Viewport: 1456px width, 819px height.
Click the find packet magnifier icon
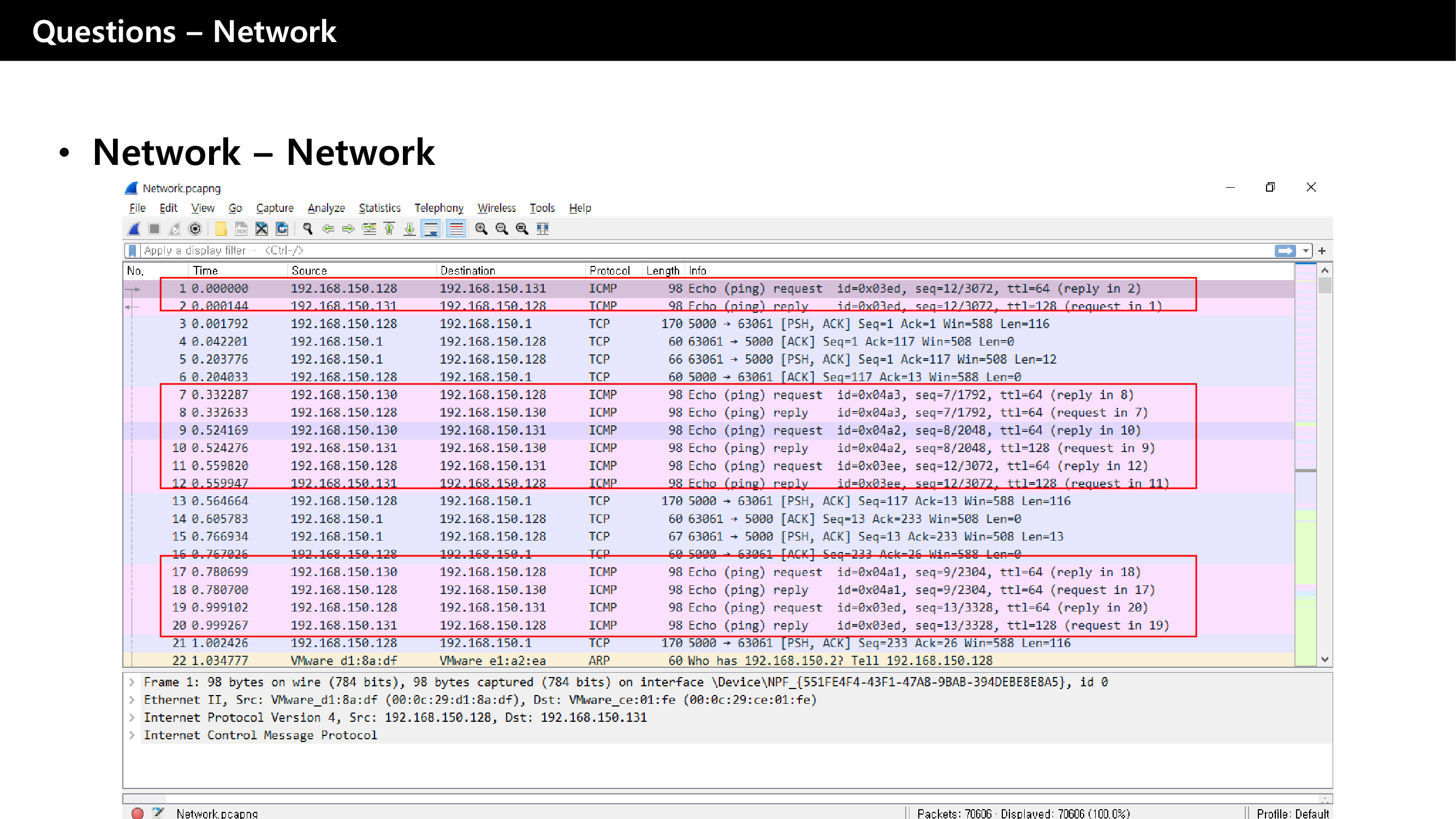tap(307, 229)
